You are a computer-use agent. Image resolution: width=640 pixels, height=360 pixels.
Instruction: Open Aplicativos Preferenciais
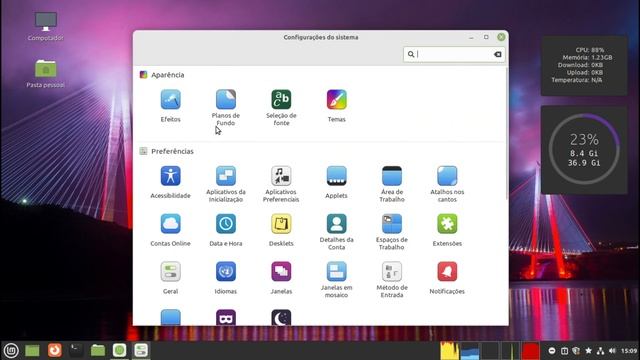click(281, 184)
